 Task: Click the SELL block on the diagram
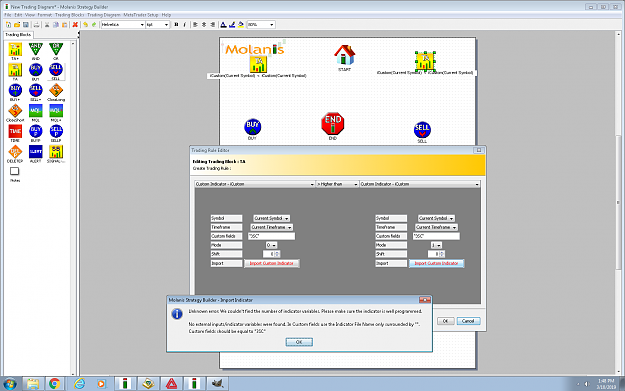[x=422, y=130]
